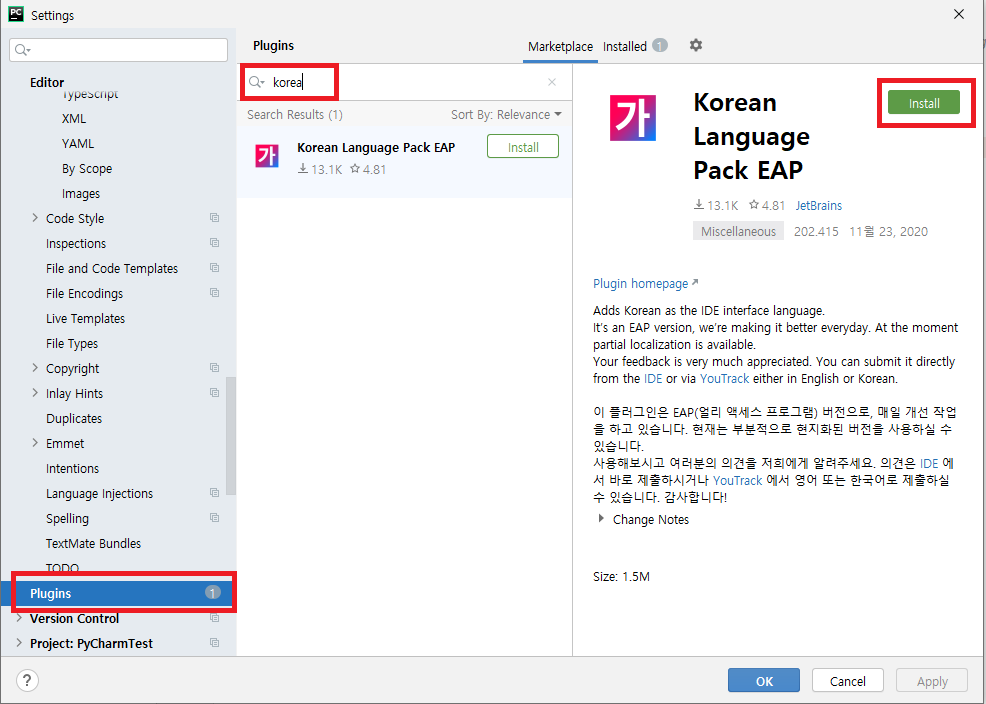Open the Inspections settings page

76,244
